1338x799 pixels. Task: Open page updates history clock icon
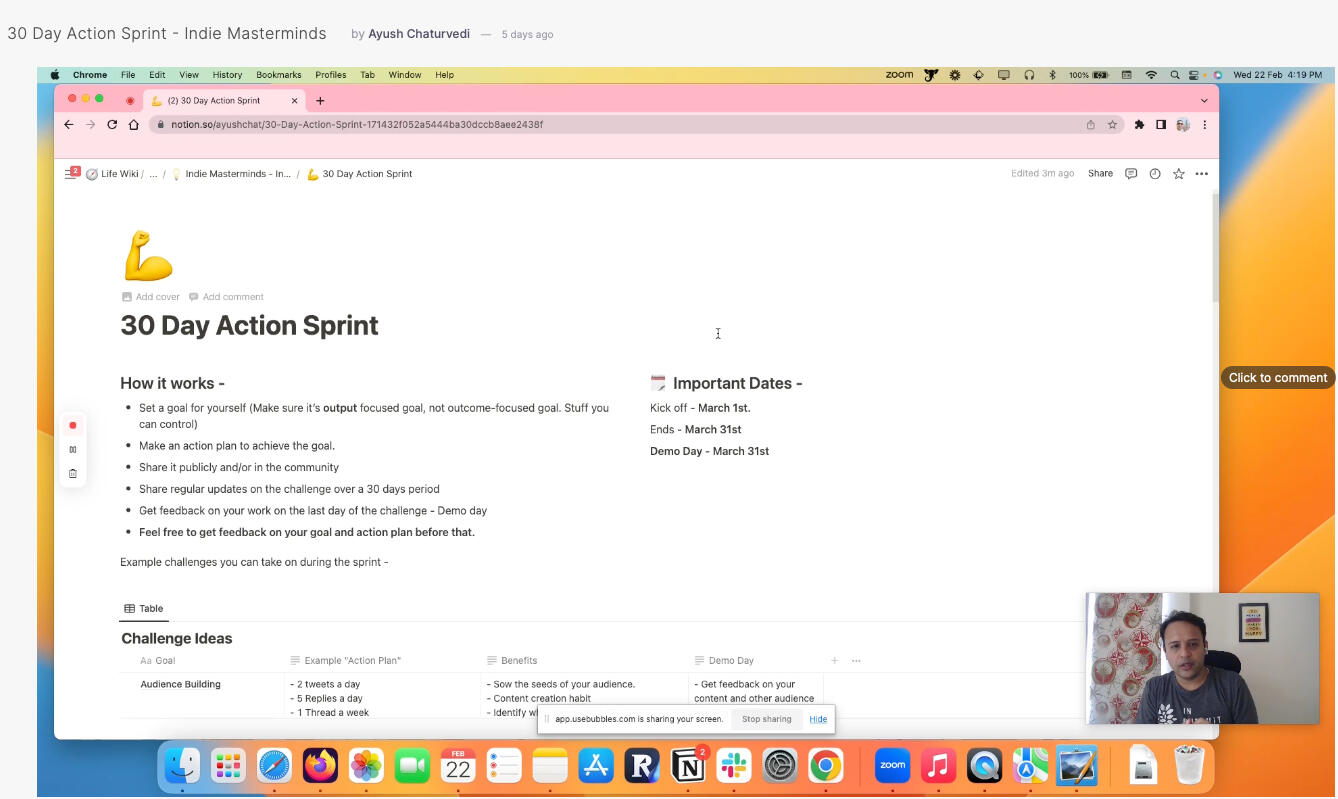(1155, 174)
